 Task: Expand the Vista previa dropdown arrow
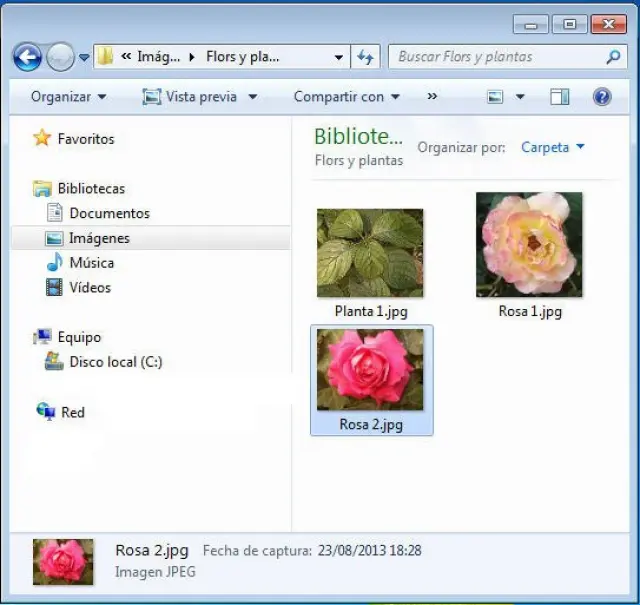pos(253,97)
